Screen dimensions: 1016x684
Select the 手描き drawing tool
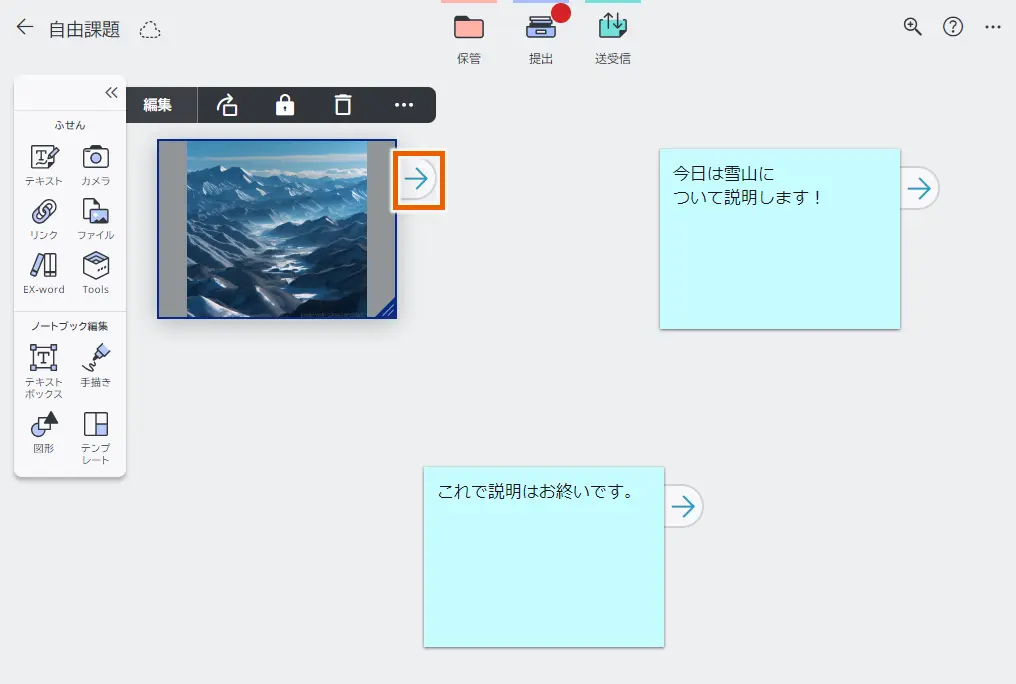tap(96, 363)
